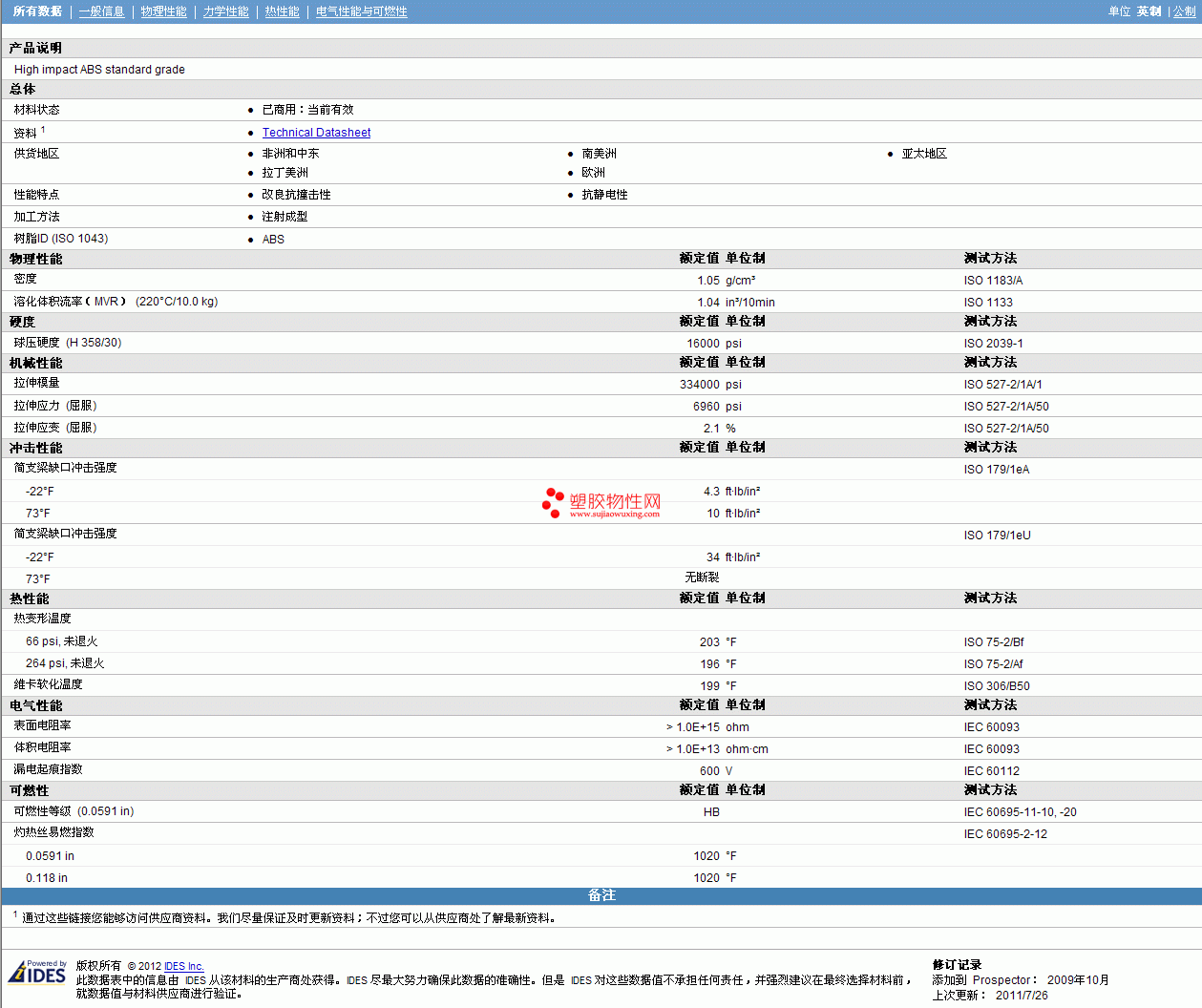Click the Powered by IDES logo
Screen dimensions: 1202x1008
37,972
